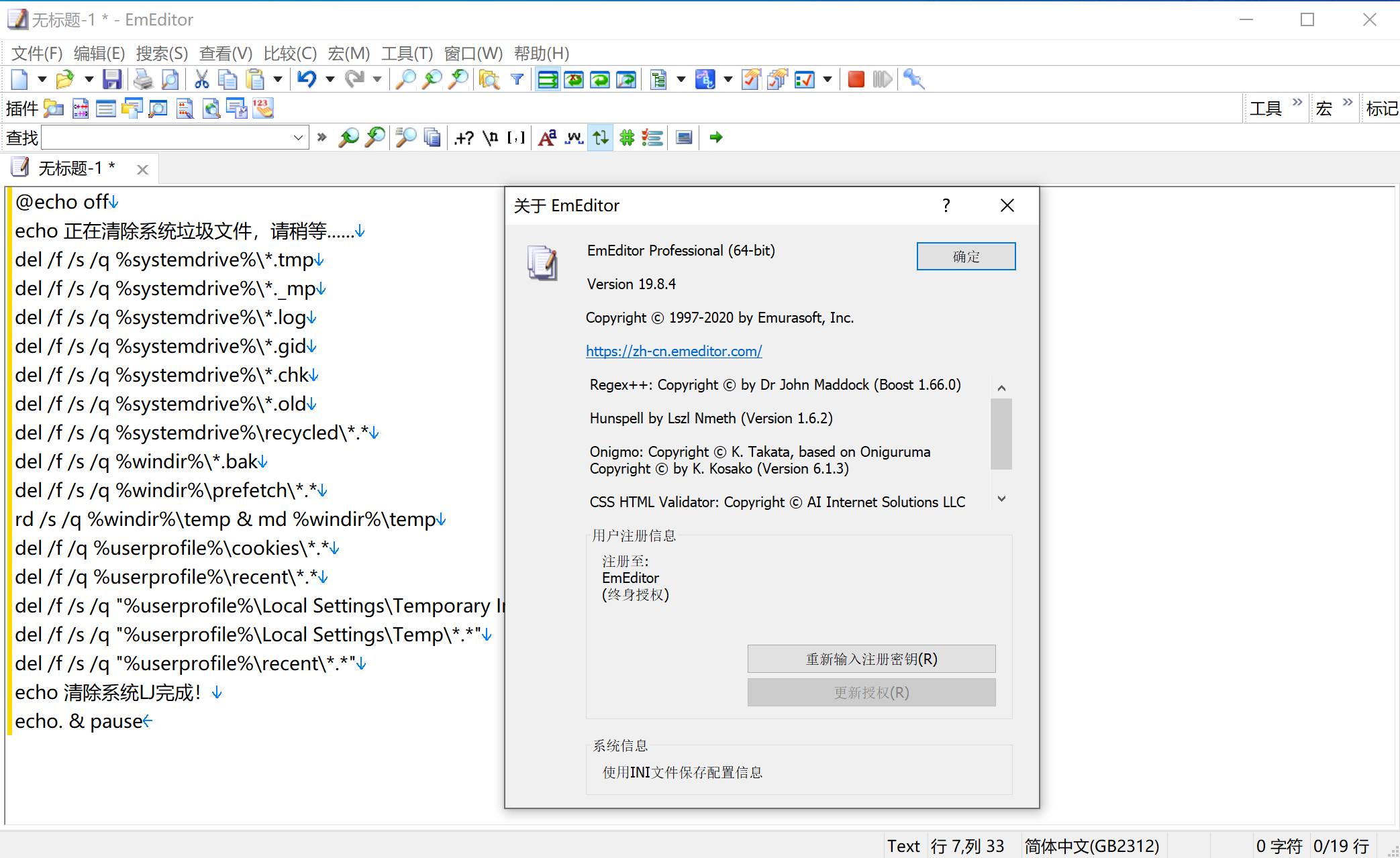
Task: Open the Find magnifier icon in main toolbar
Action: [405, 80]
